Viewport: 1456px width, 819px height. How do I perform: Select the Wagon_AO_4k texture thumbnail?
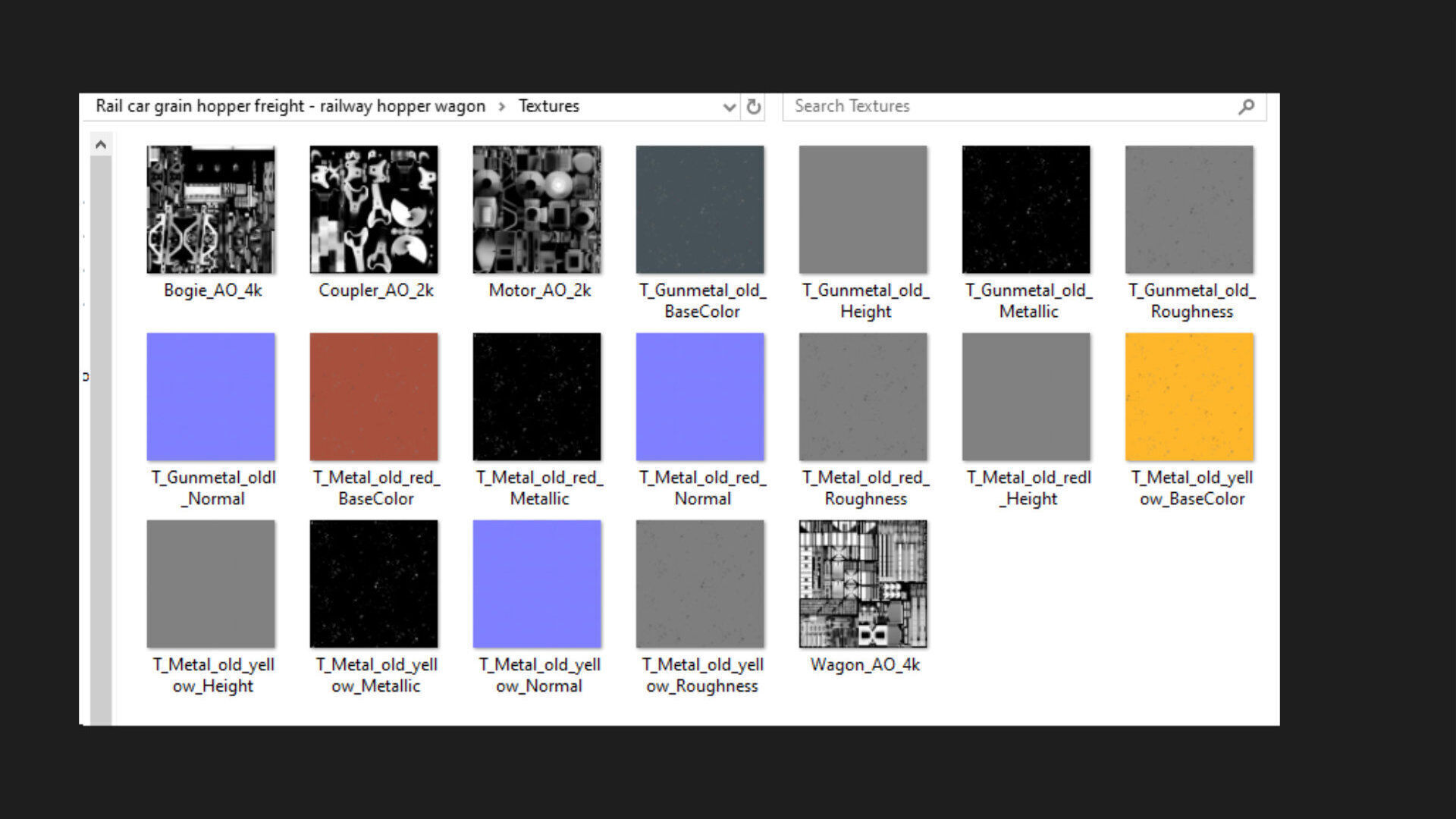[x=863, y=584]
